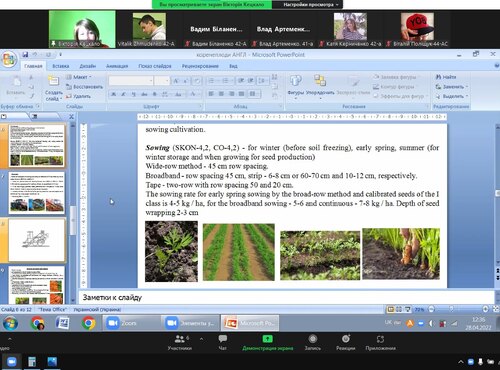The width and height of the screenshot is (500, 370).
Task: Justify text in paragraph group
Action: click(242, 94)
